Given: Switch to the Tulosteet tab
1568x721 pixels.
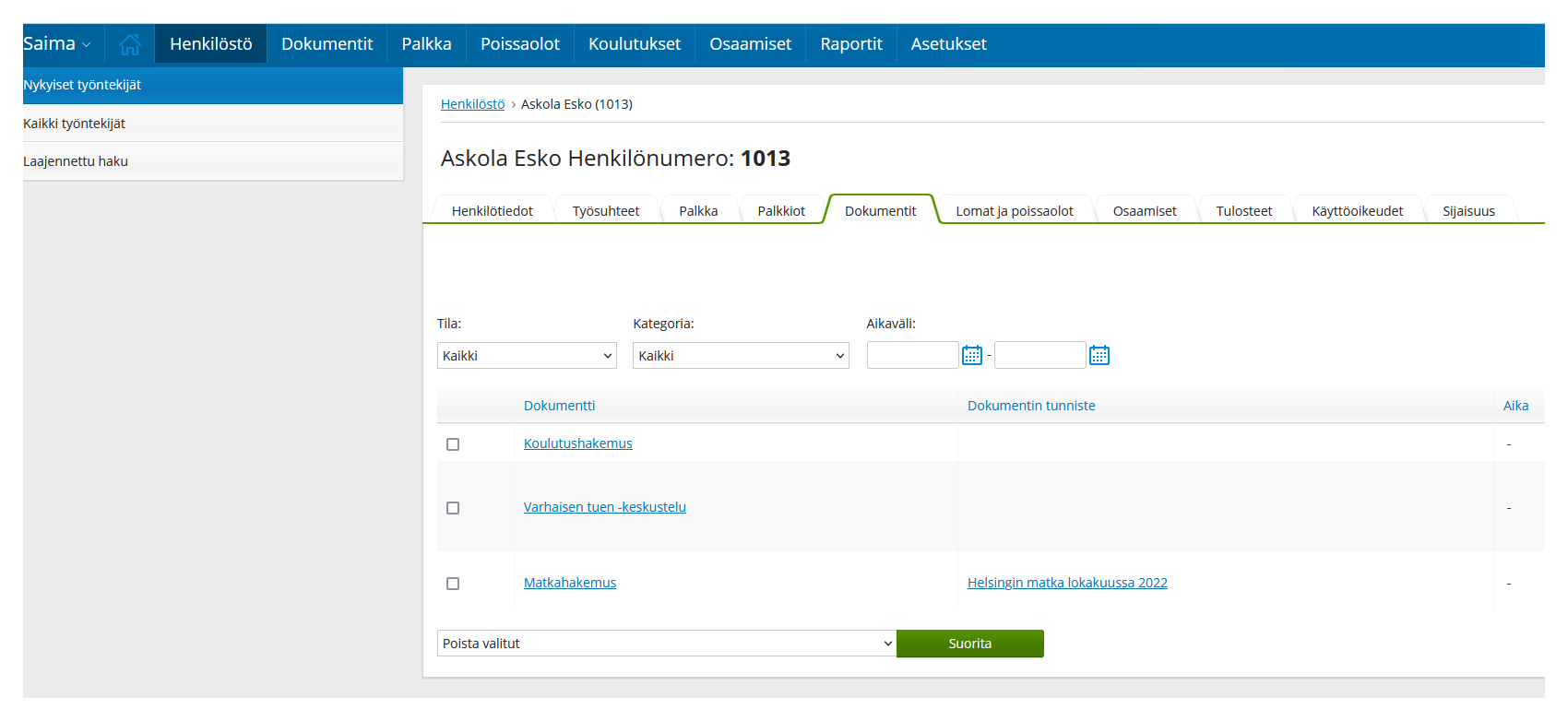Looking at the screenshot, I should (x=1244, y=211).
